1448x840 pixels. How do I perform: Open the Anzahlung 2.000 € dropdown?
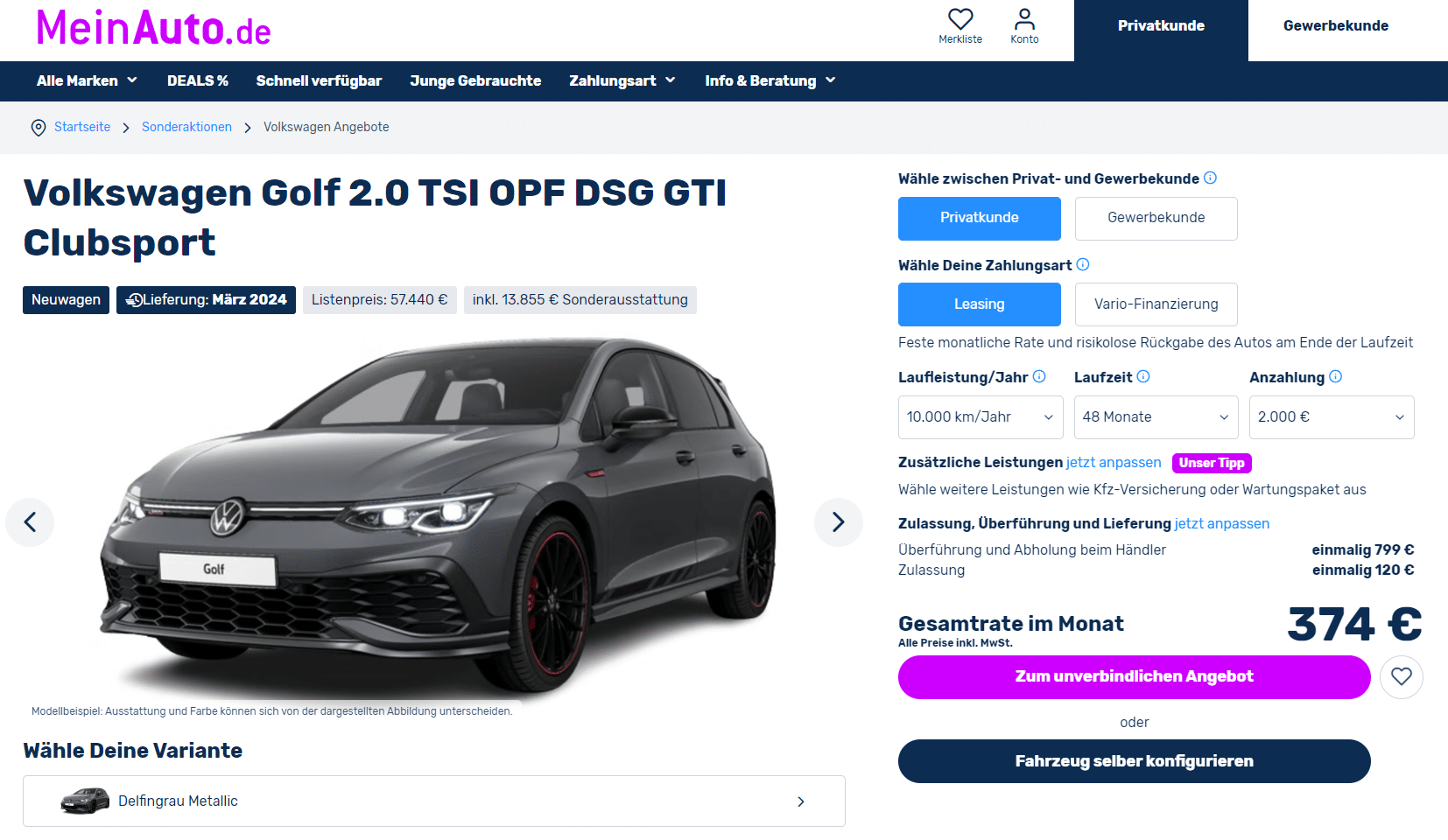click(x=1332, y=417)
